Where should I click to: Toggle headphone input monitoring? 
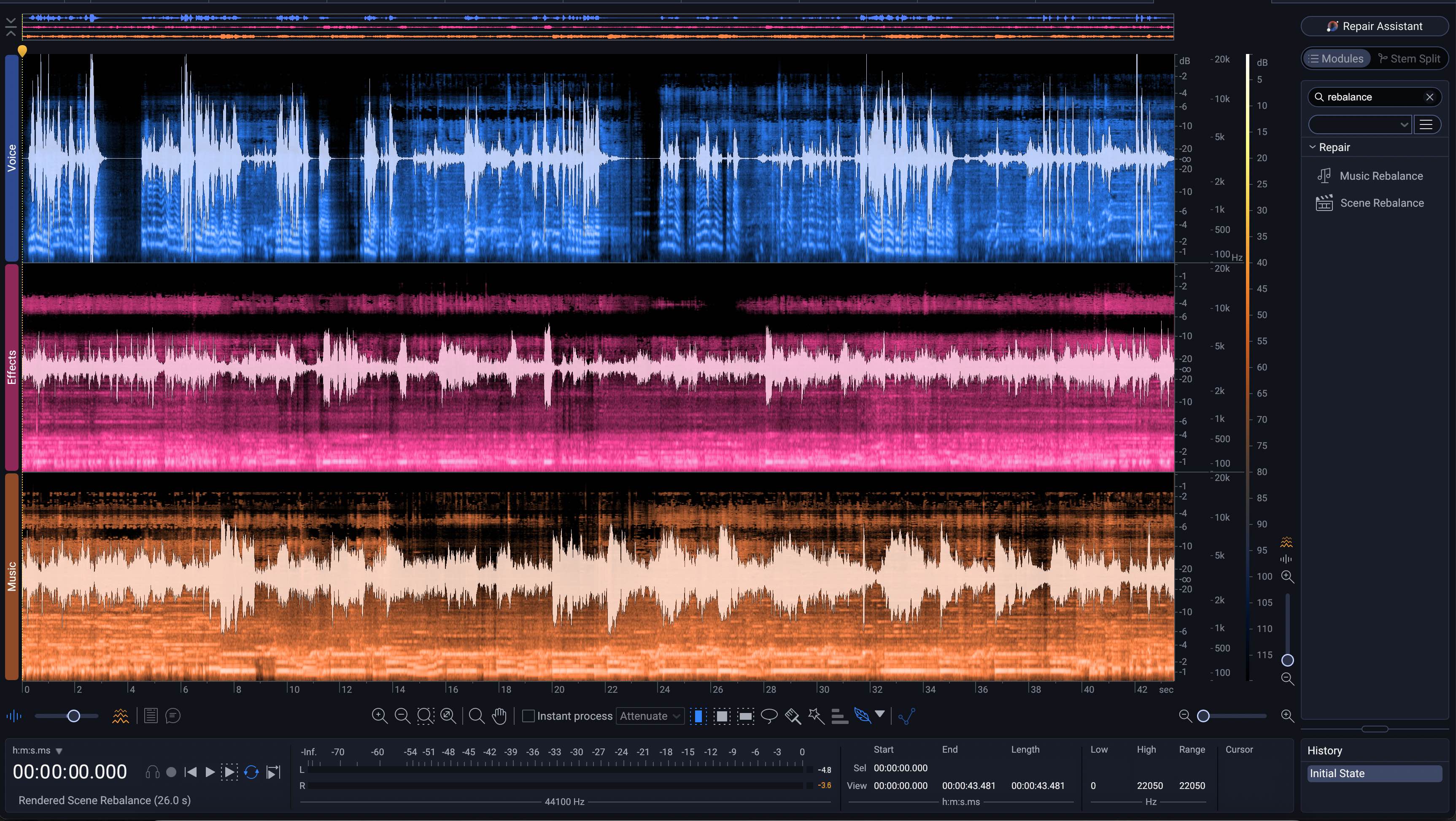(152, 772)
